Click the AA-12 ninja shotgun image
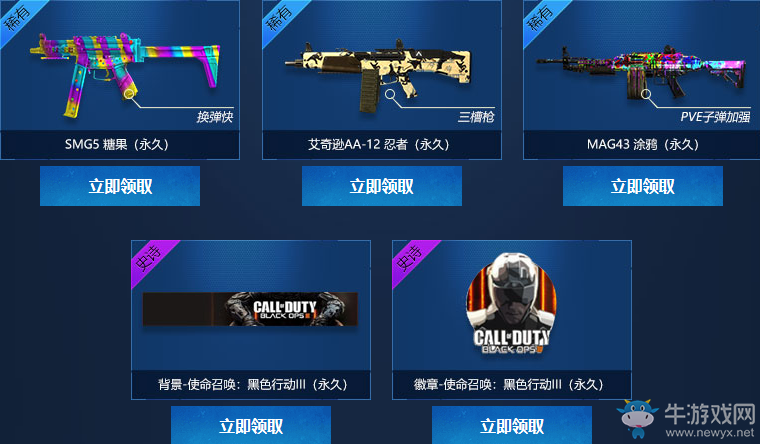Screen dimensions: 760x444 tap(378, 75)
